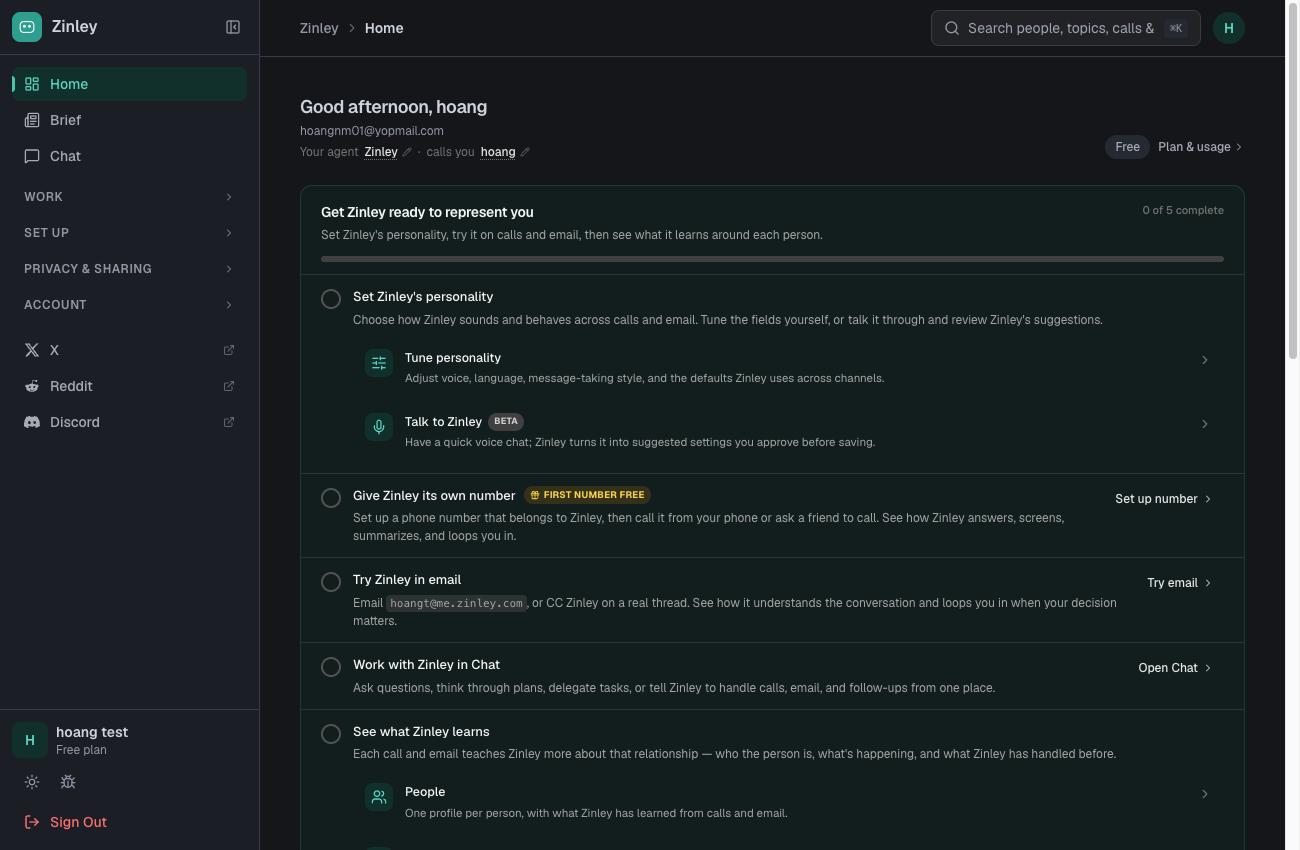
Task: Focus the search people, topics, calls field
Action: pyautogui.click(x=1065, y=28)
